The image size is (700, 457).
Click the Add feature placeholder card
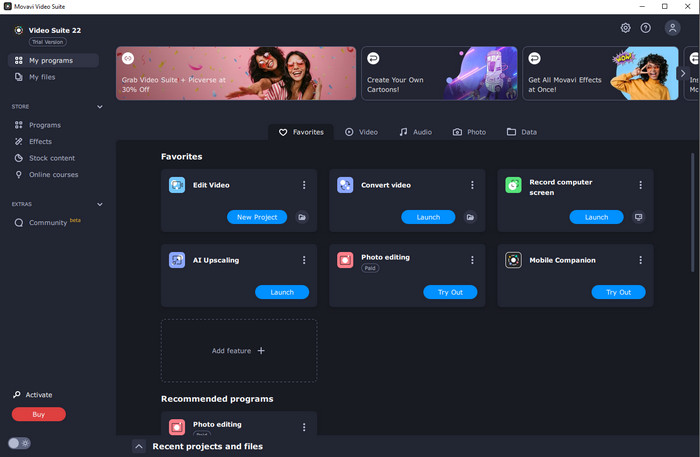[x=239, y=350]
